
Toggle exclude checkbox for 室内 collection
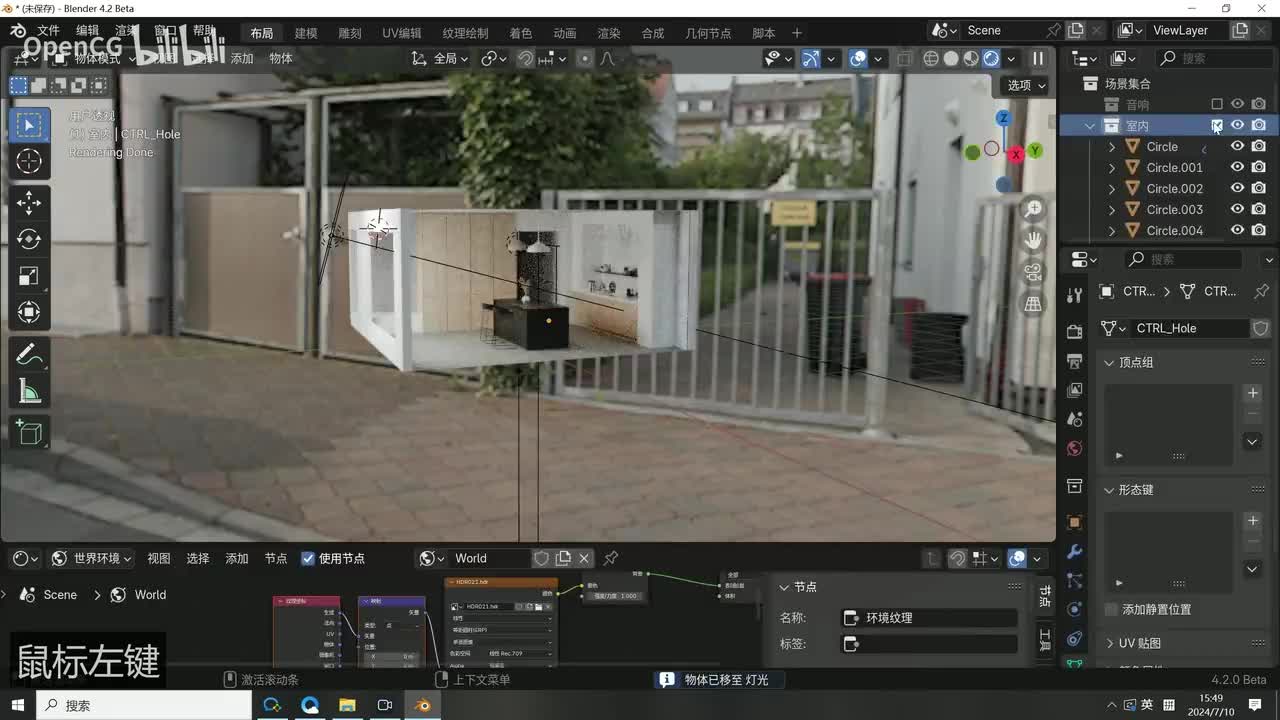click(1217, 125)
